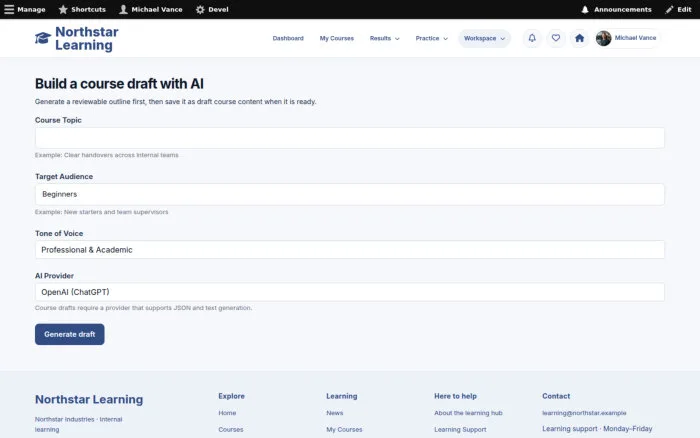
Task: Click the learning@northstar.example email link
Action: [584, 413]
